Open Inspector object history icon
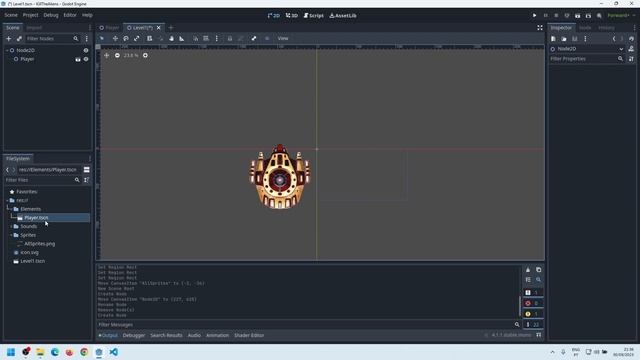This screenshot has height=360, width=640. click(x=631, y=38)
